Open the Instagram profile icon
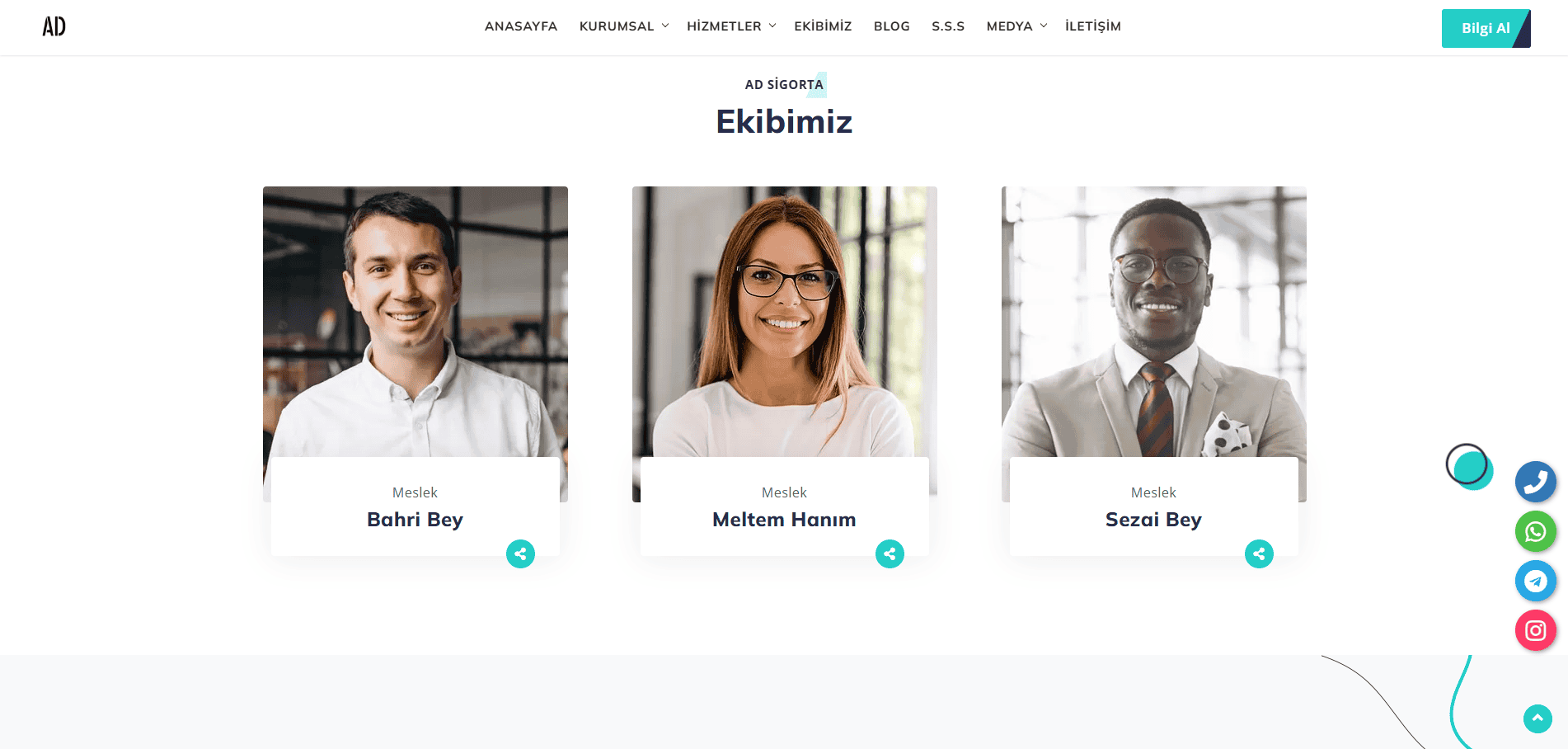Image resolution: width=1568 pixels, height=749 pixels. 1535,630
